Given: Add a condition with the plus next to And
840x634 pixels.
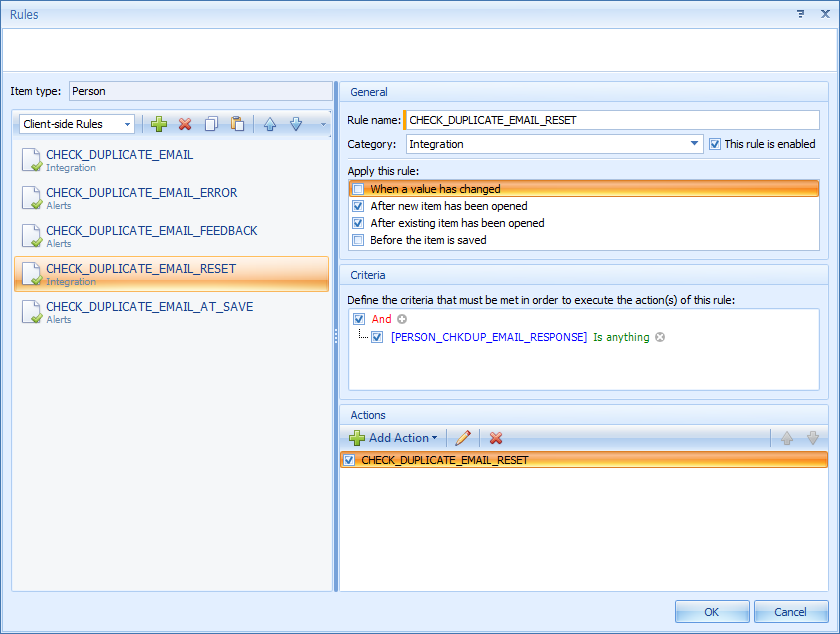Looking at the screenshot, I should [402, 319].
